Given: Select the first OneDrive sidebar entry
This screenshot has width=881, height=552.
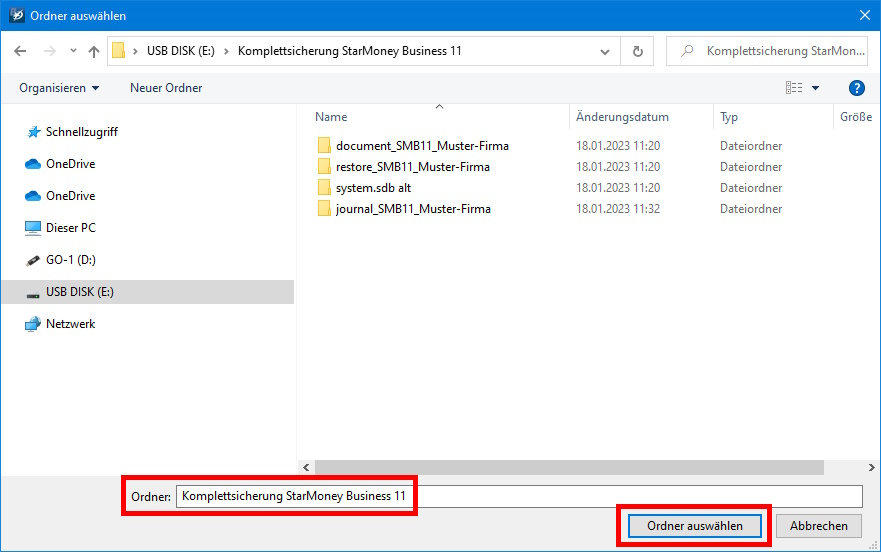Looking at the screenshot, I should point(70,164).
